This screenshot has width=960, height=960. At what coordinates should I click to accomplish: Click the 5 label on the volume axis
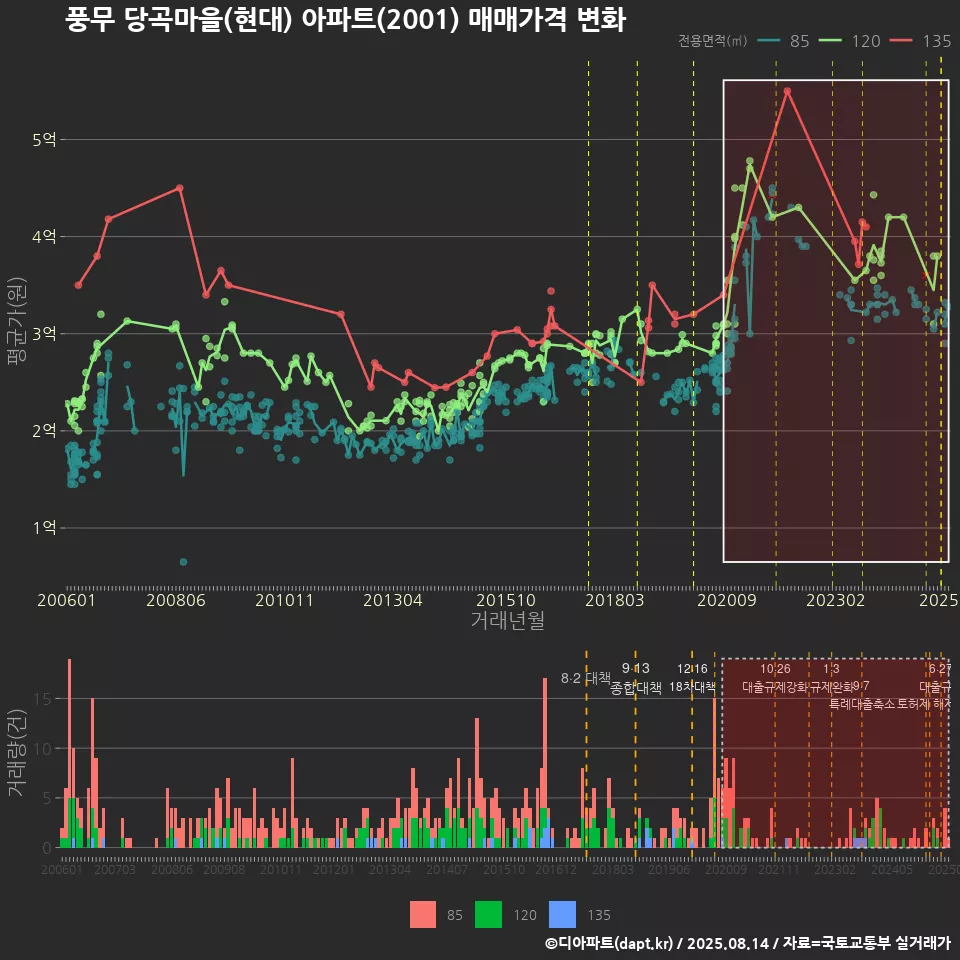pos(47,798)
